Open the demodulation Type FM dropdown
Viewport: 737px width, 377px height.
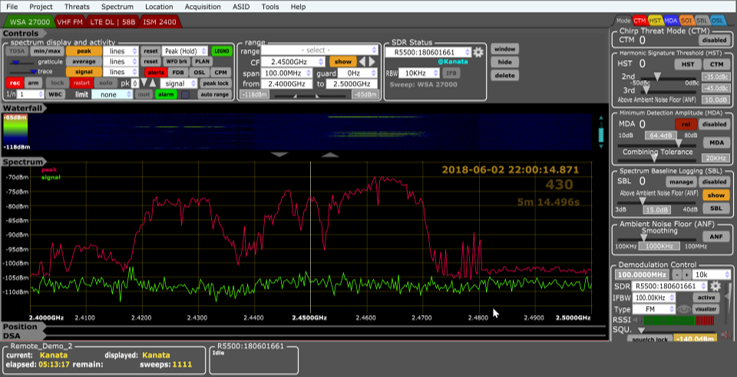click(654, 309)
